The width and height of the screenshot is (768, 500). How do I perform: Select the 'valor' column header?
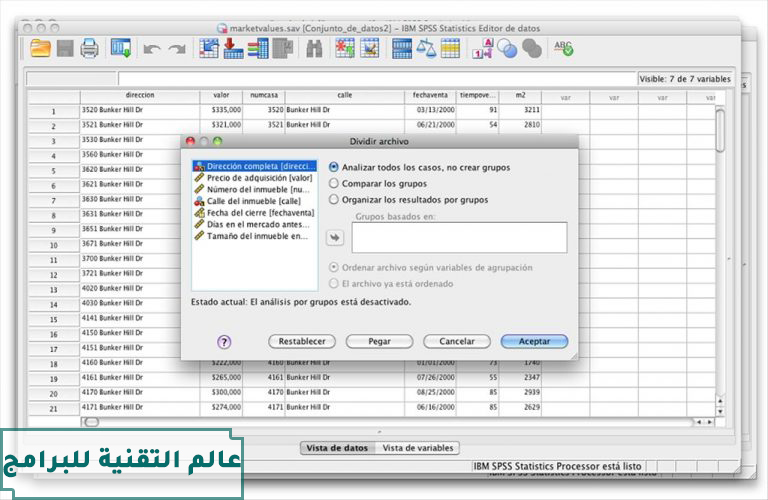click(x=221, y=95)
